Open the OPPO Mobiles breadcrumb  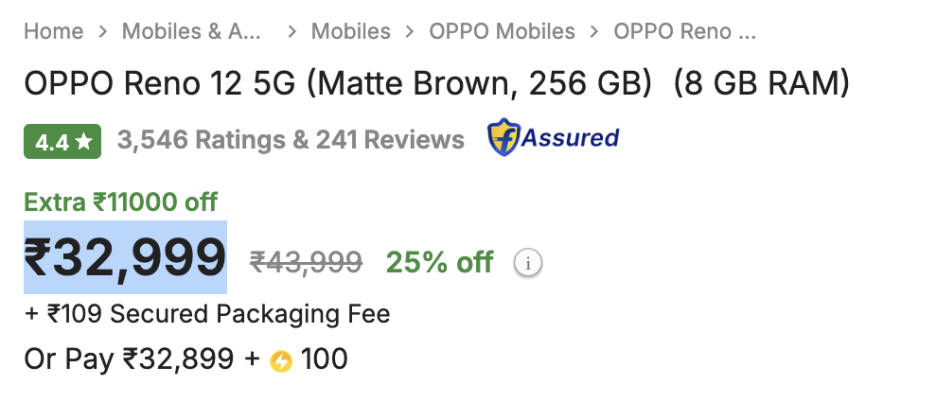502,31
